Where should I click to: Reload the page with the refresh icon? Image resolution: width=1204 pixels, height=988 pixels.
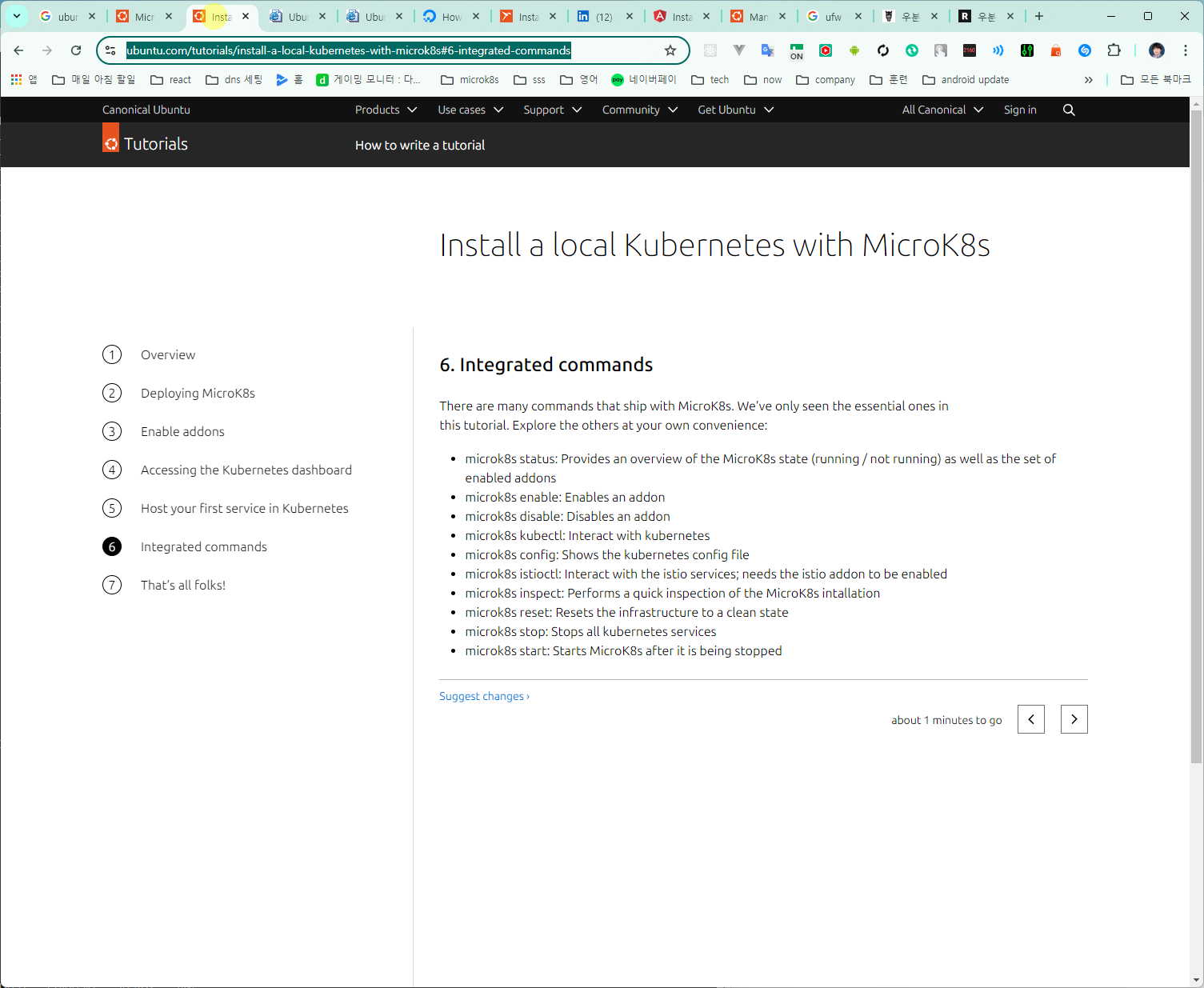(76, 50)
